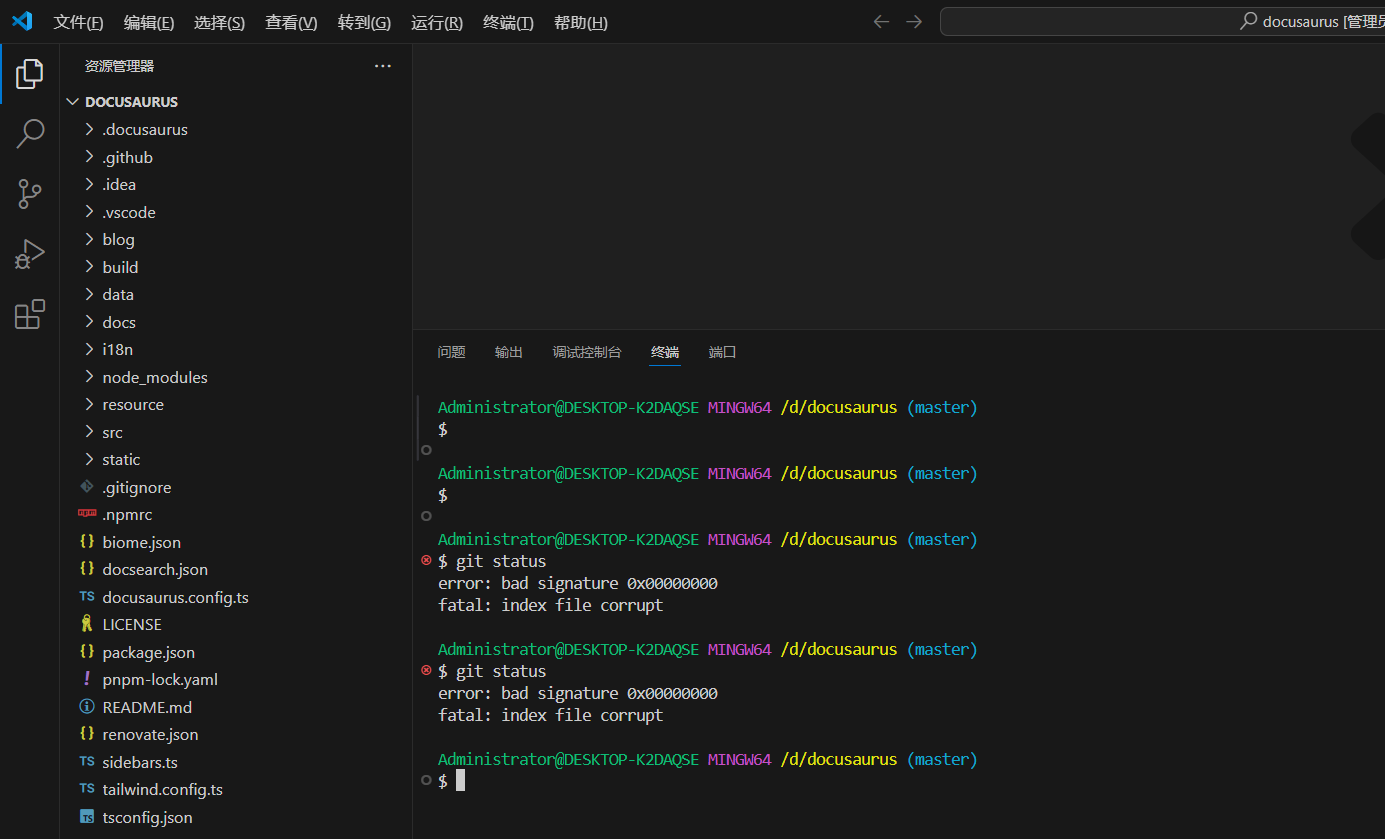Open the Search view in activity bar
The height and width of the screenshot is (839, 1385).
(x=30, y=133)
